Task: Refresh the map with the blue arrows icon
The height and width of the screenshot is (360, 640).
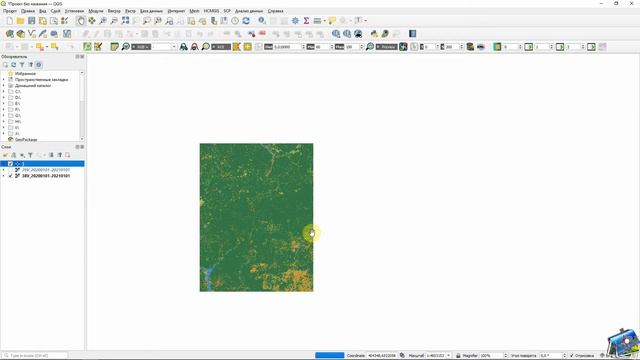Action: (x=246, y=21)
